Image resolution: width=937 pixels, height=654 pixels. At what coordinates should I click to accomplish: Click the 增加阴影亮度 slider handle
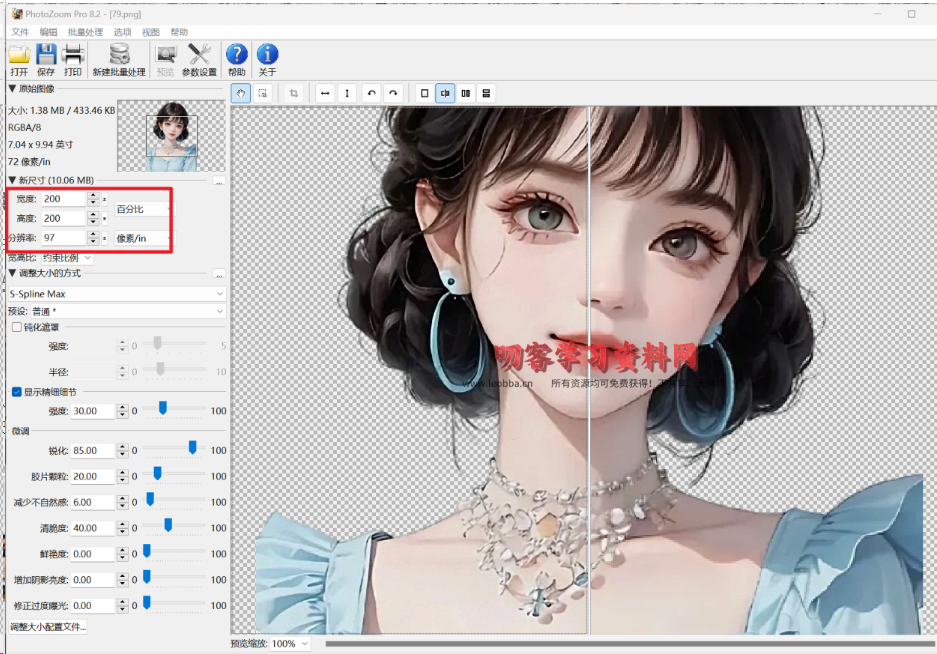(147, 577)
